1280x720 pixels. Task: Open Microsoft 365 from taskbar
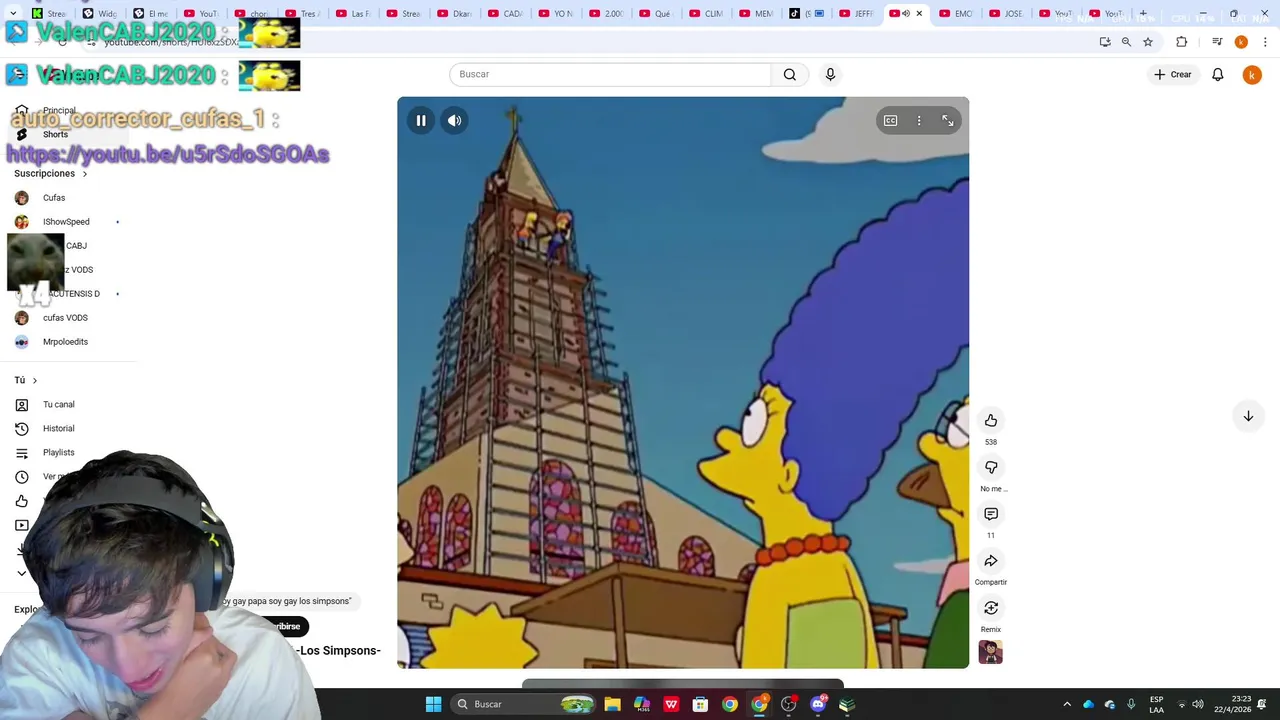(642, 704)
